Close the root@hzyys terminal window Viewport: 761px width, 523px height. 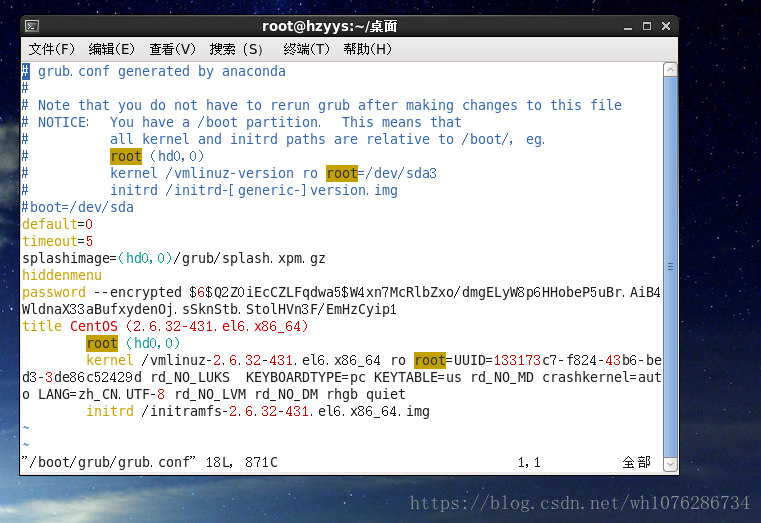(x=666, y=26)
